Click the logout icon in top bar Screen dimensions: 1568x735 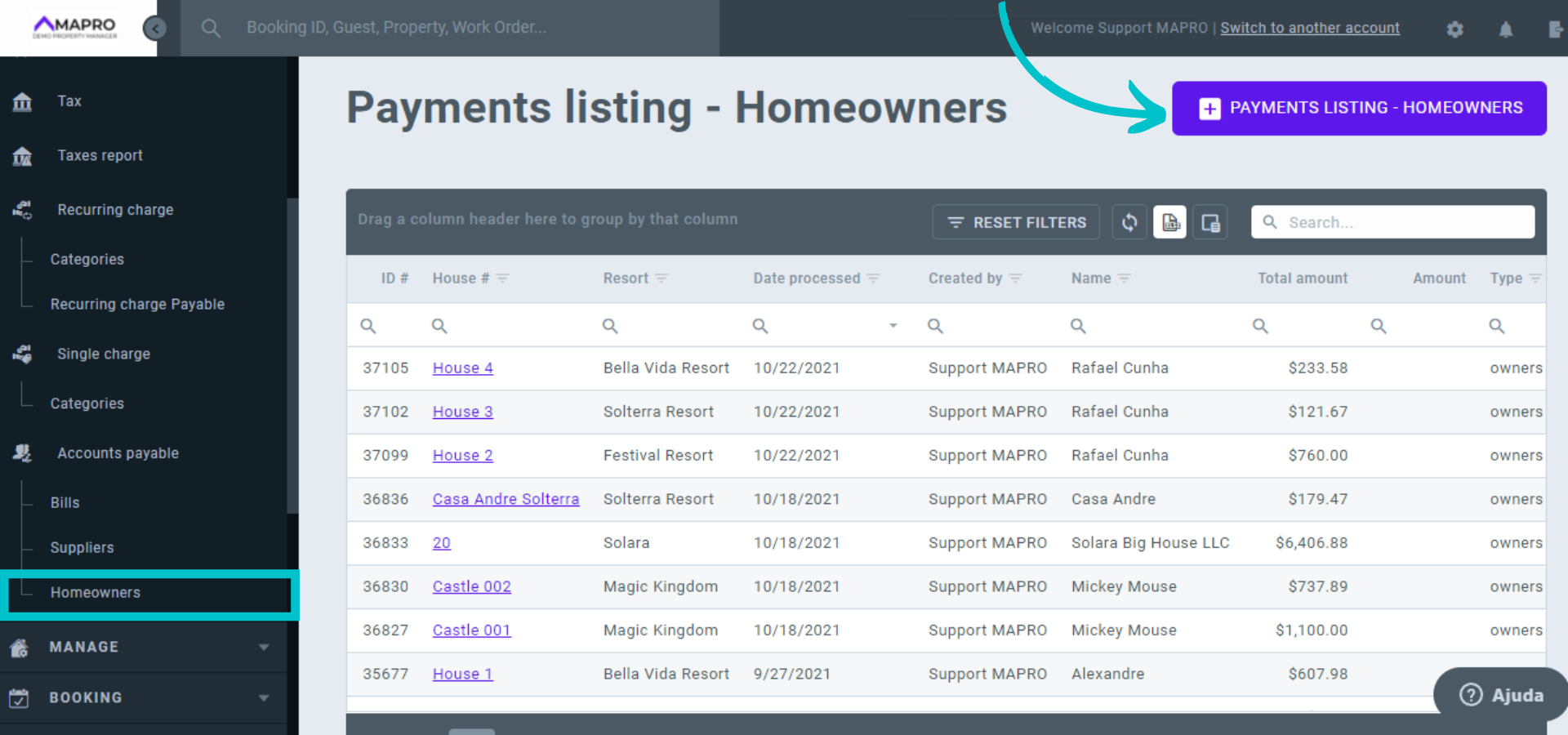[1556, 29]
